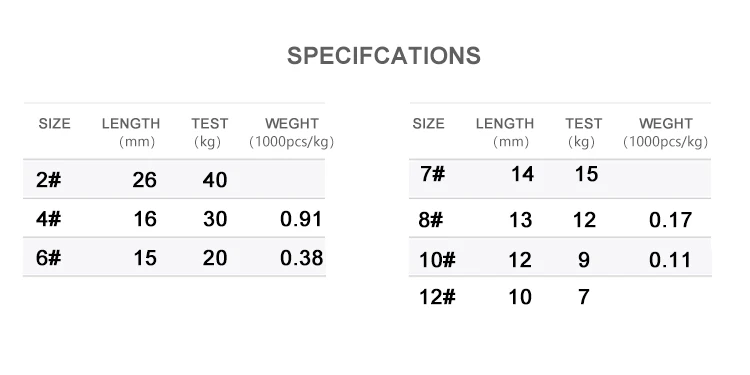Click the 4# size cell
The height and width of the screenshot is (375, 750).
click(x=48, y=219)
